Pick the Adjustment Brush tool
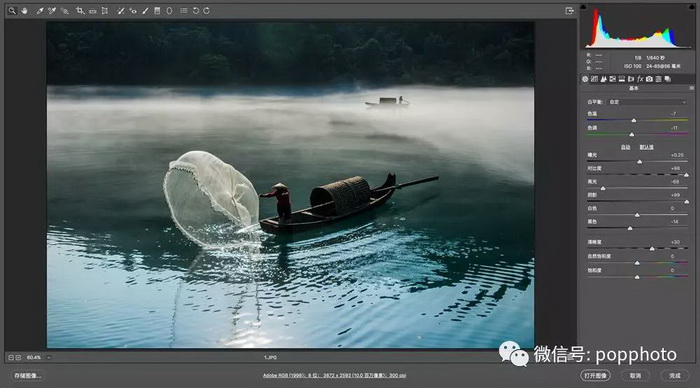 [145, 11]
